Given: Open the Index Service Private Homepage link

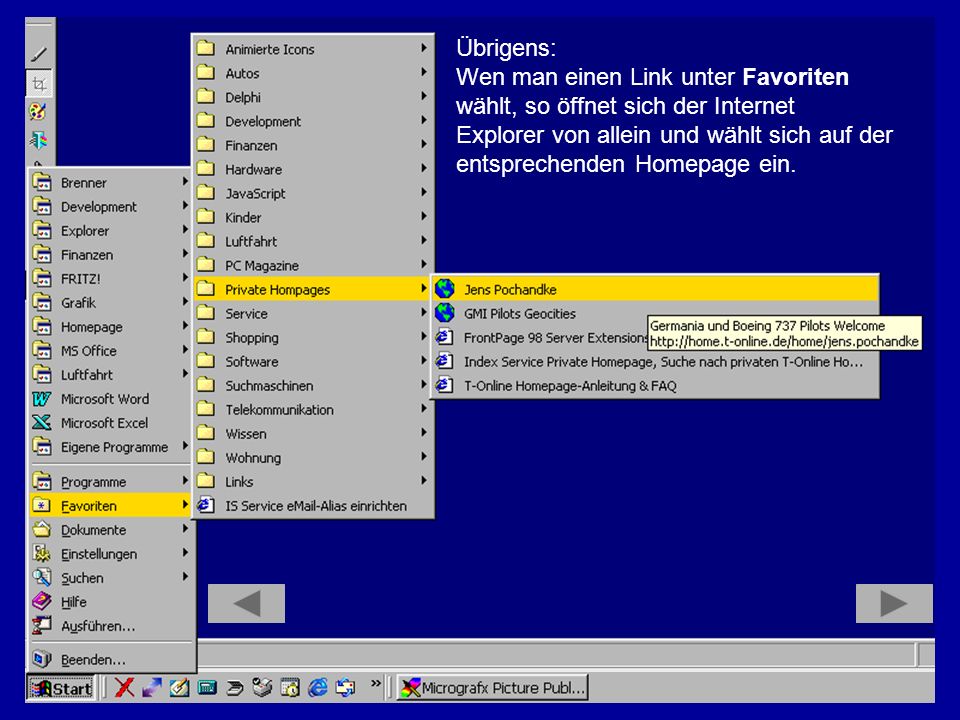Looking at the screenshot, I should tap(655, 361).
